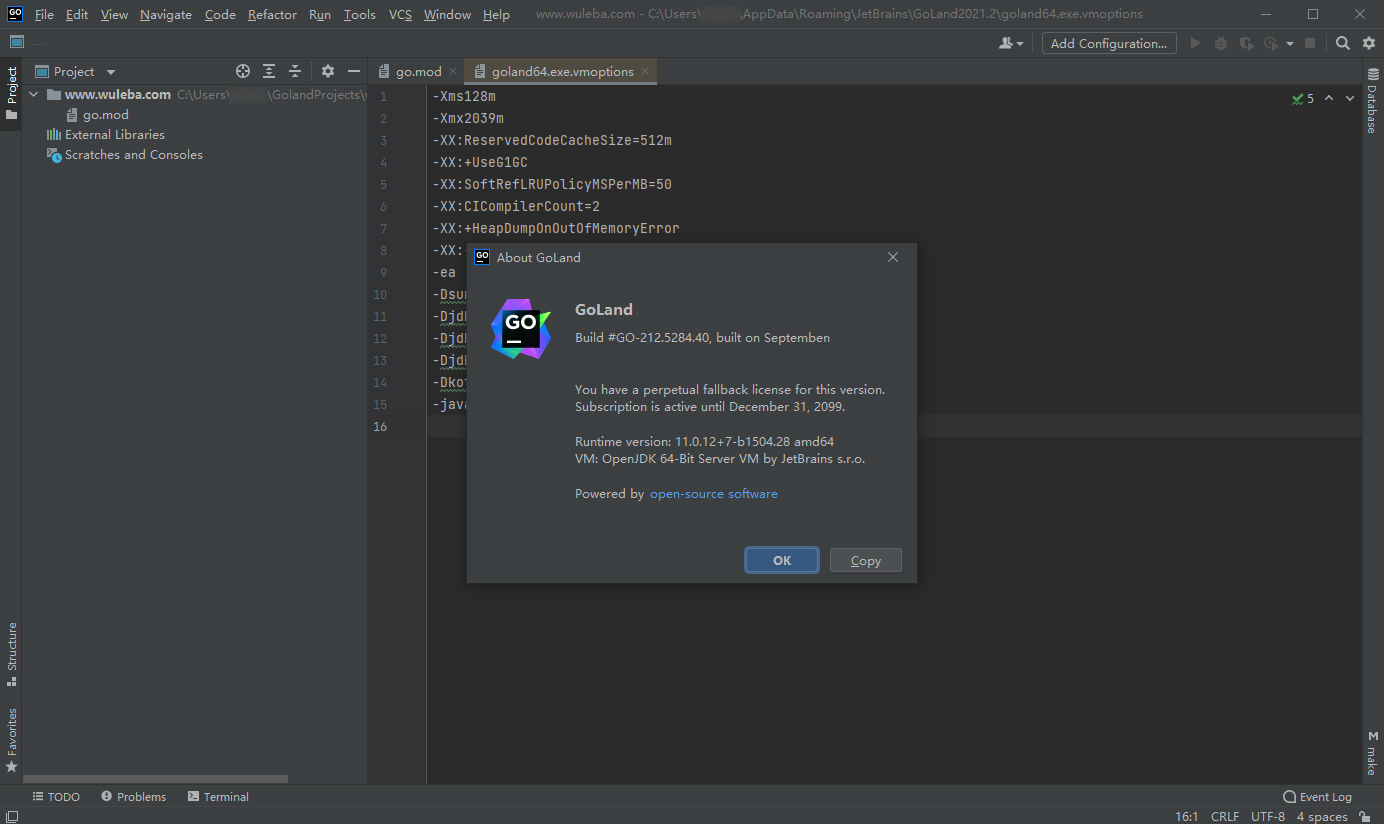
Task: Open IDE settings gear icon in toolbar
Action: click(x=1369, y=43)
